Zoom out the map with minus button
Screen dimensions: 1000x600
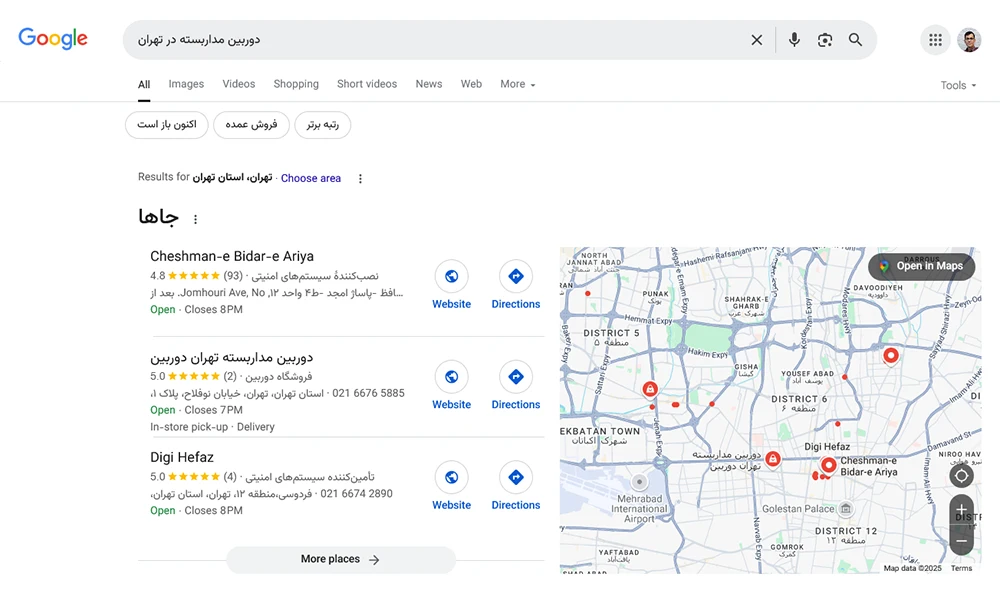click(961, 541)
